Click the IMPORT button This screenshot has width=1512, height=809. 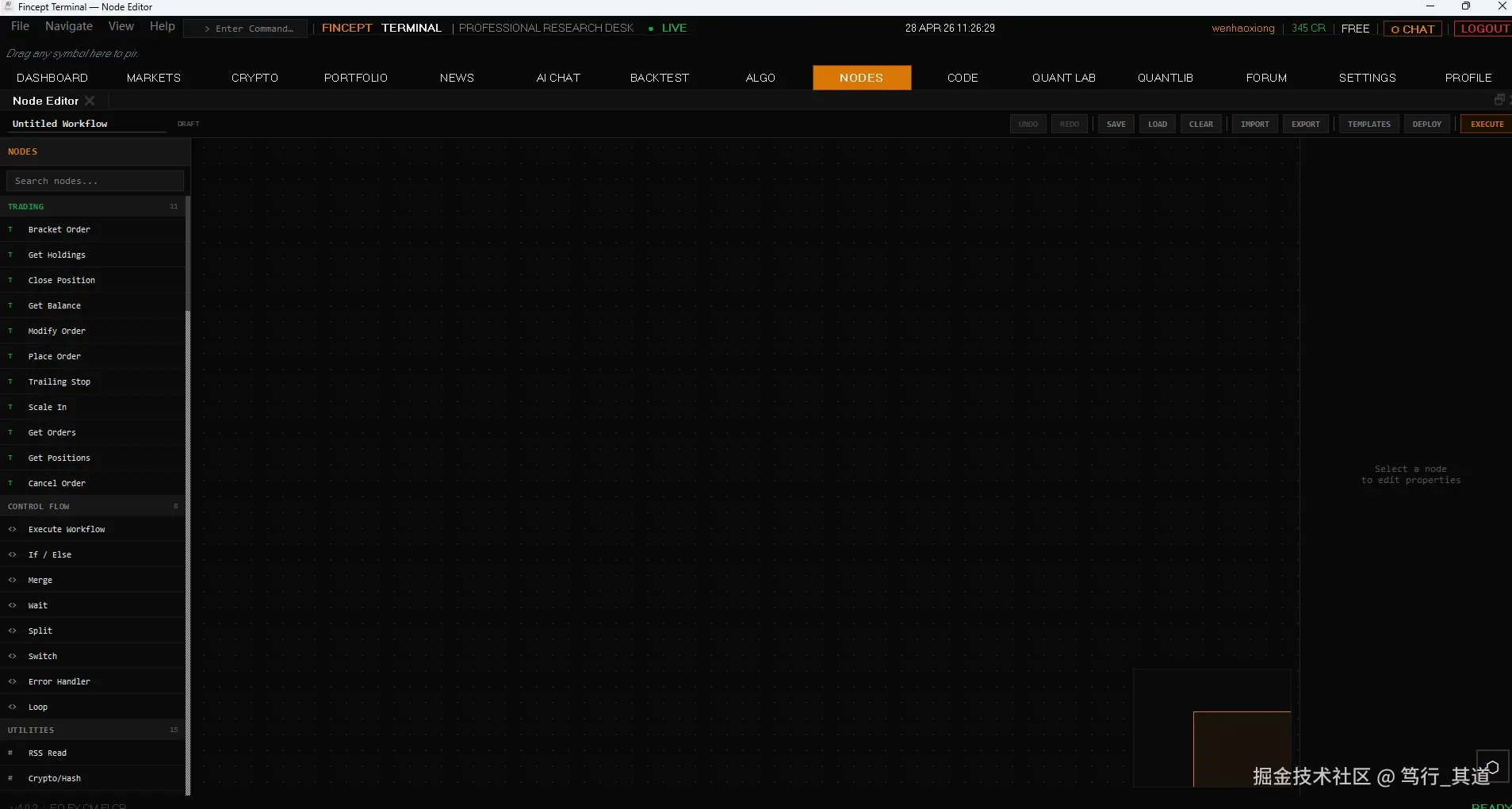click(1255, 125)
